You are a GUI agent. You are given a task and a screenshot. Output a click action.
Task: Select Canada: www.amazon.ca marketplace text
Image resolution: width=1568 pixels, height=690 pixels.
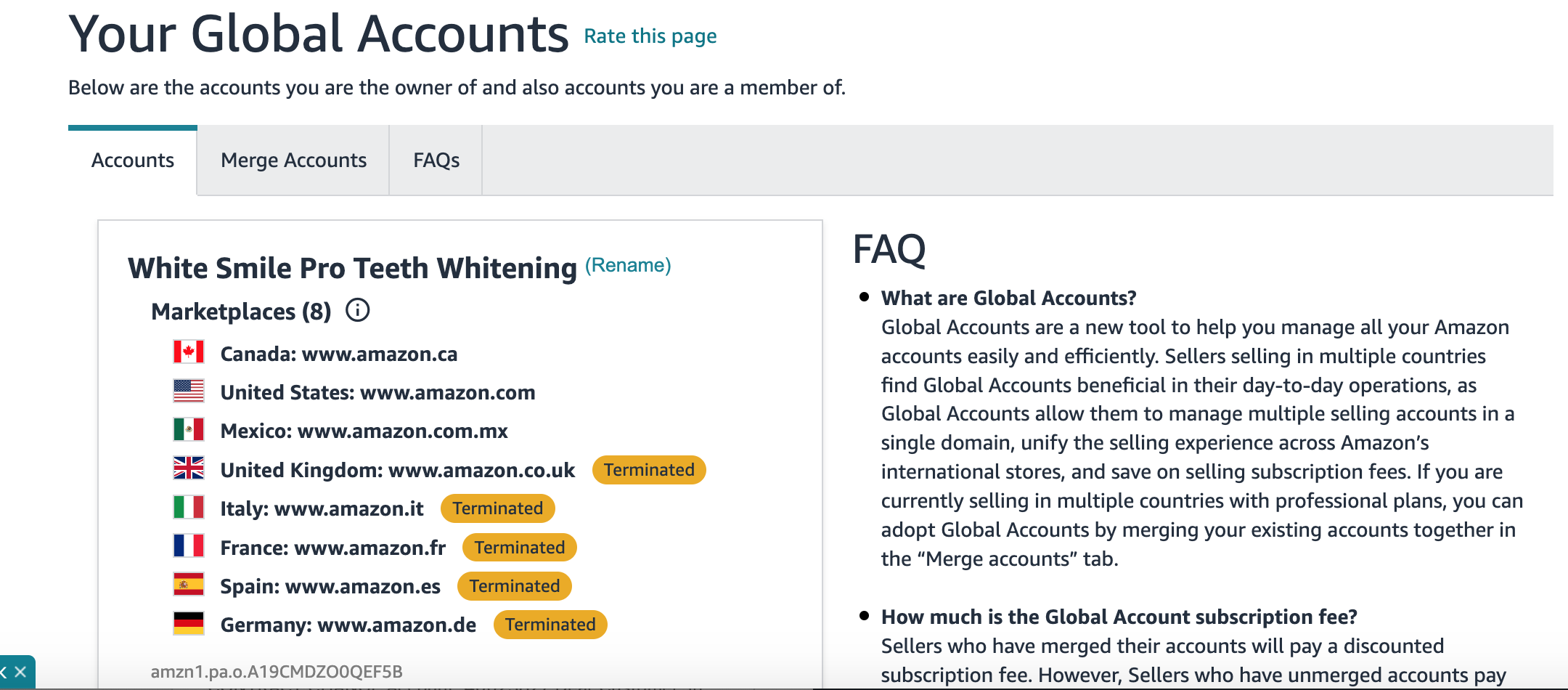[x=339, y=354]
